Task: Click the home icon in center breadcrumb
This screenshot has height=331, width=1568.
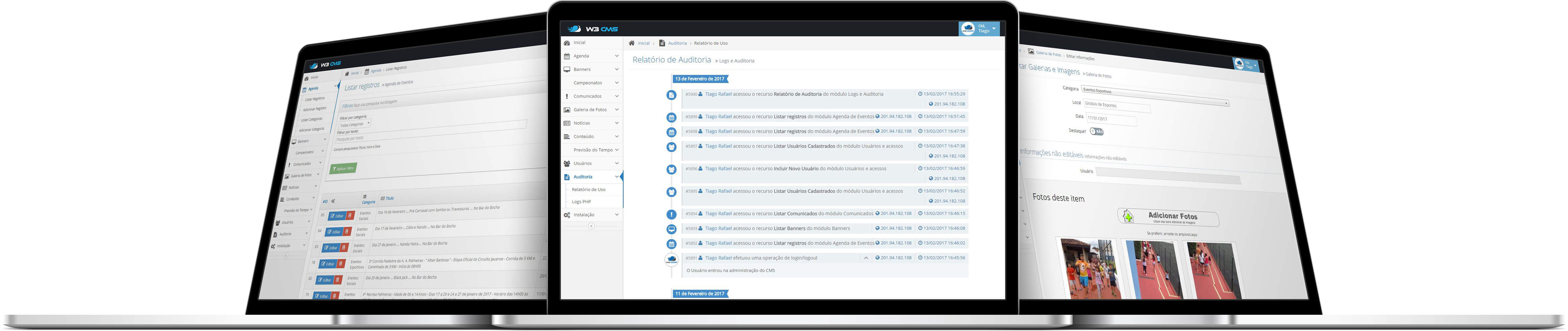Action: click(x=632, y=43)
